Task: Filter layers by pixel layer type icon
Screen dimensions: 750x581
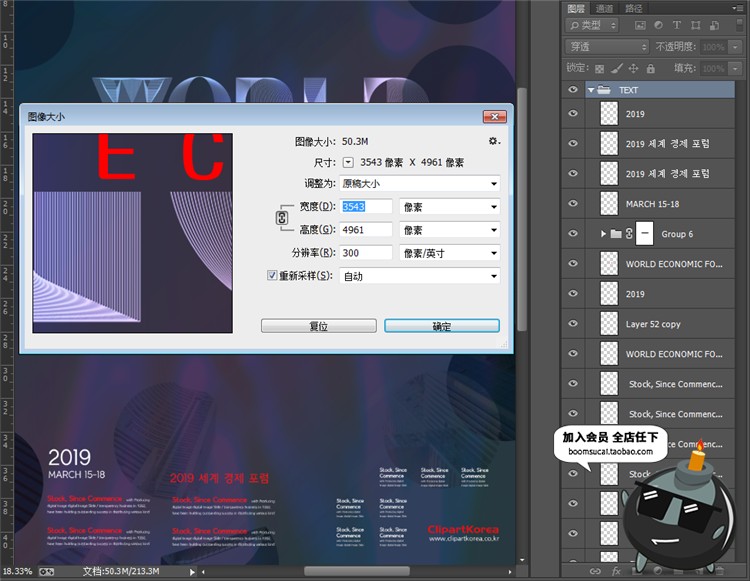Action: point(638,25)
